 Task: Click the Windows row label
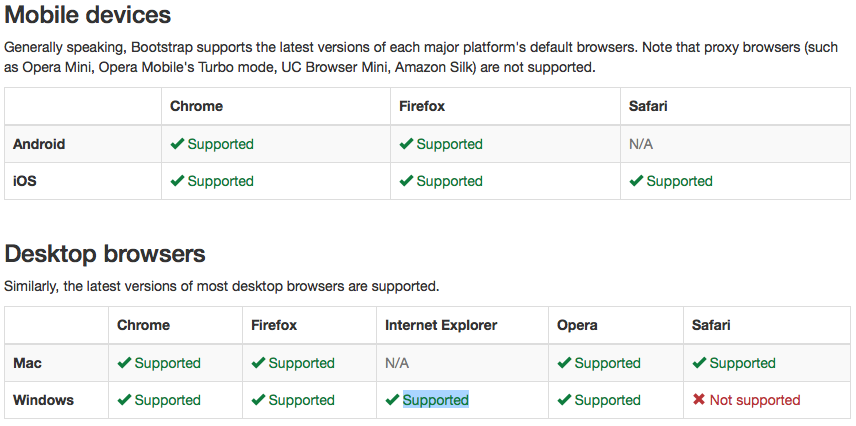click(x=43, y=400)
